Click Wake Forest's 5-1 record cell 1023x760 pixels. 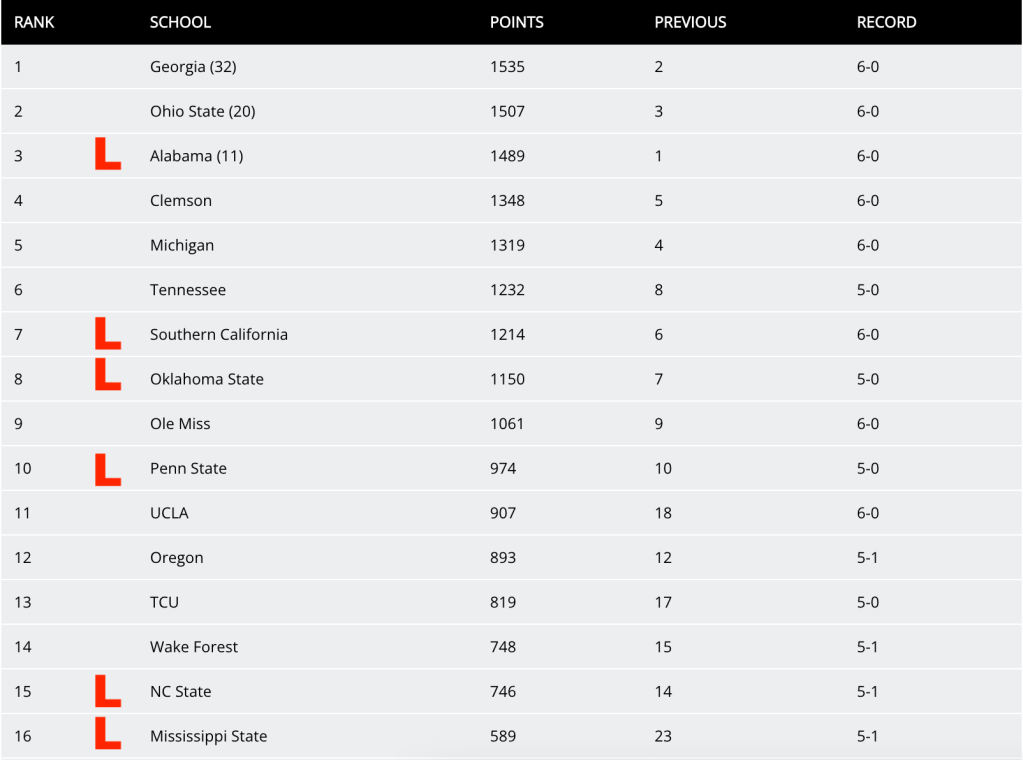[x=867, y=647]
